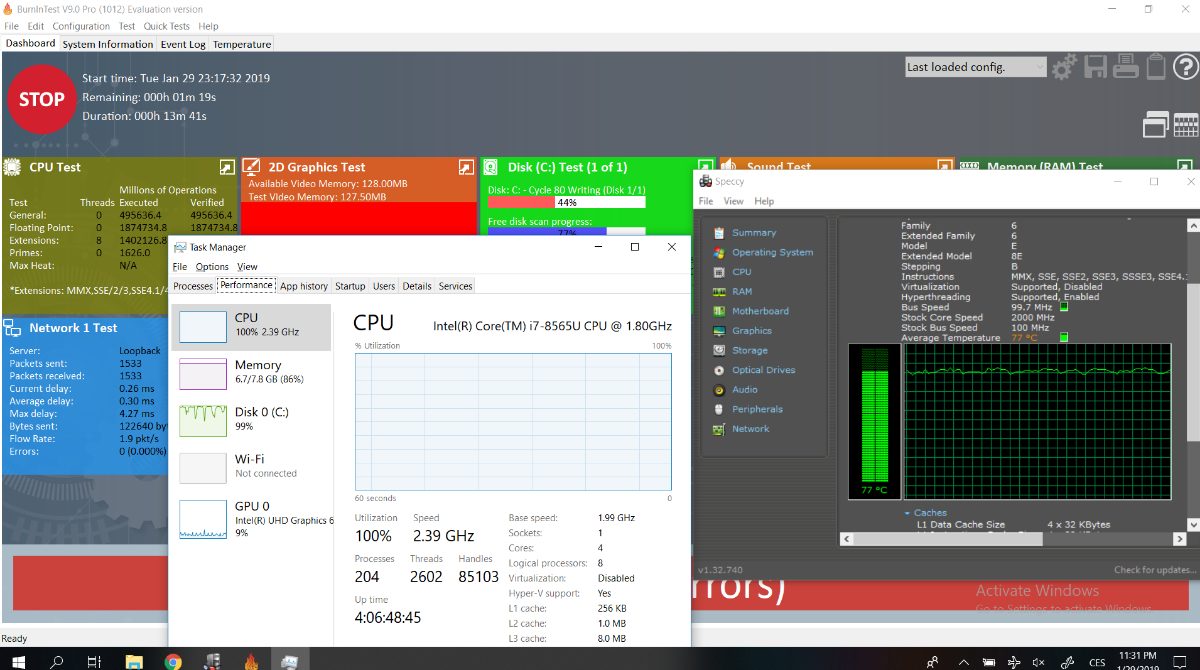Toggle the Bus Speed green graph indicator
The width and height of the screenshot is (1200, 670).
(1064, 307)
